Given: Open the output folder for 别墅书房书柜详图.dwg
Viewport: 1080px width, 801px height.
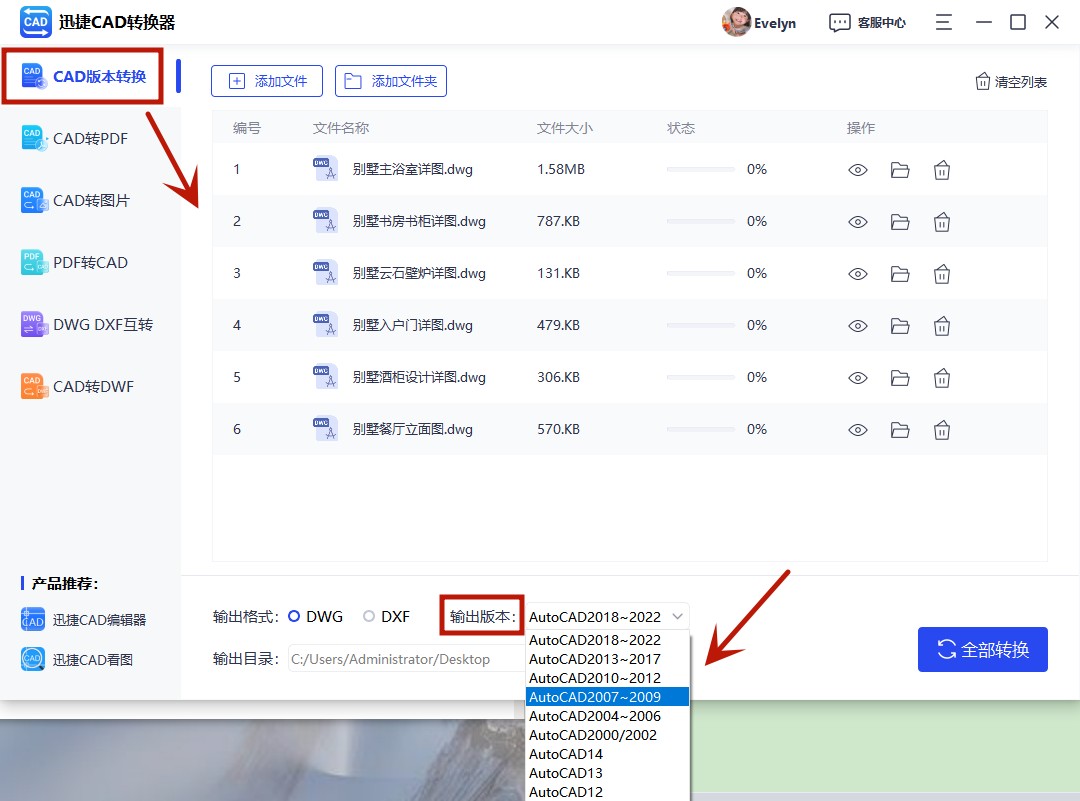Looking at the screenshot, I should click(899, 221).
